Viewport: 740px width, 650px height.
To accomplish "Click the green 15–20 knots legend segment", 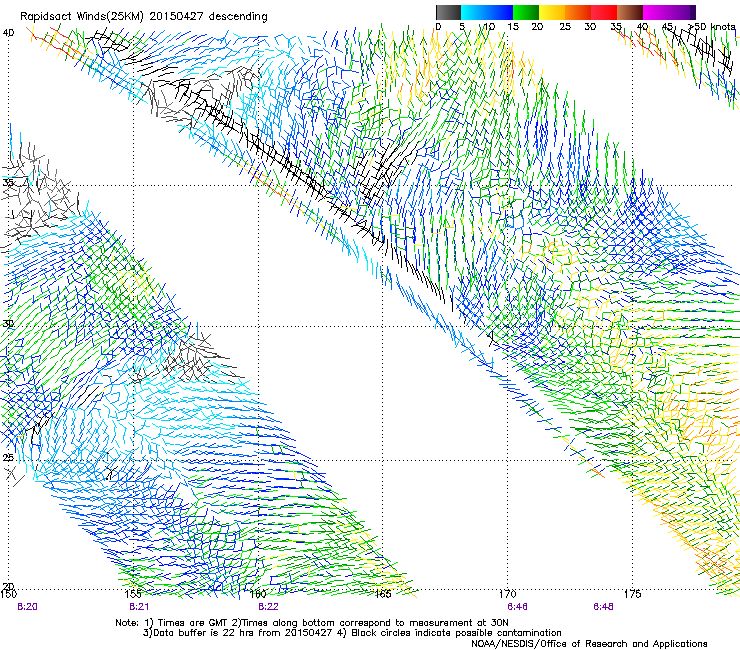I will 526,12.
